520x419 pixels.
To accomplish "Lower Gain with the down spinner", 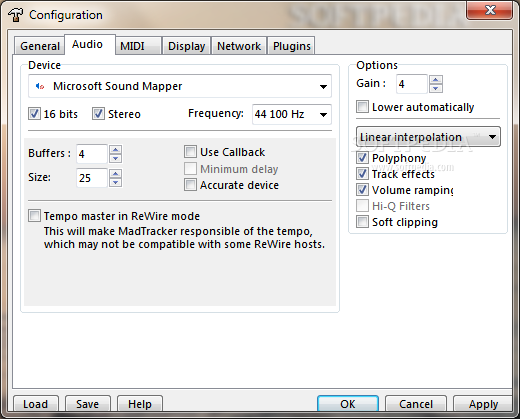I will coord(436,88).
